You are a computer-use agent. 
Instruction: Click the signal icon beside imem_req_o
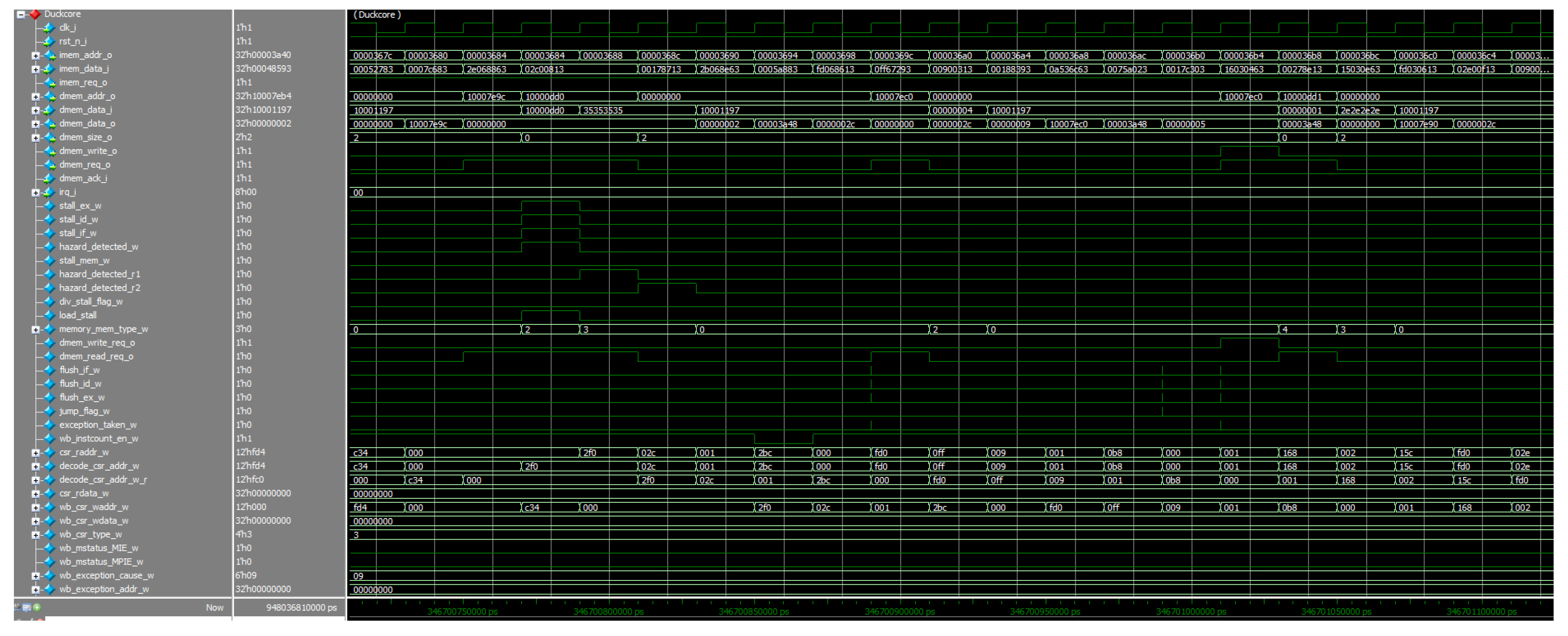click(49, 83)
